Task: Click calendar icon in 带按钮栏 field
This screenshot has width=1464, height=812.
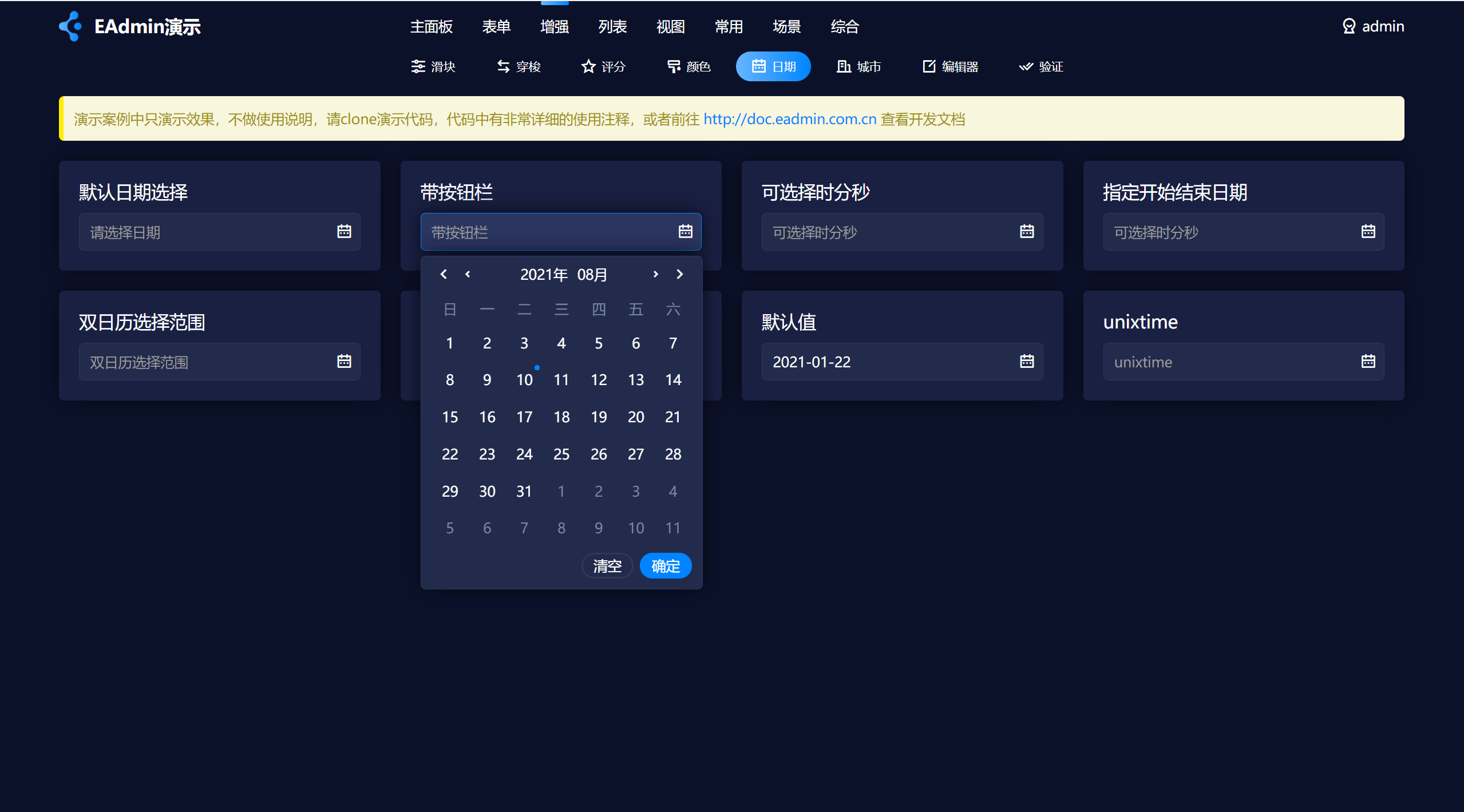Action: [x=685, y=231]
